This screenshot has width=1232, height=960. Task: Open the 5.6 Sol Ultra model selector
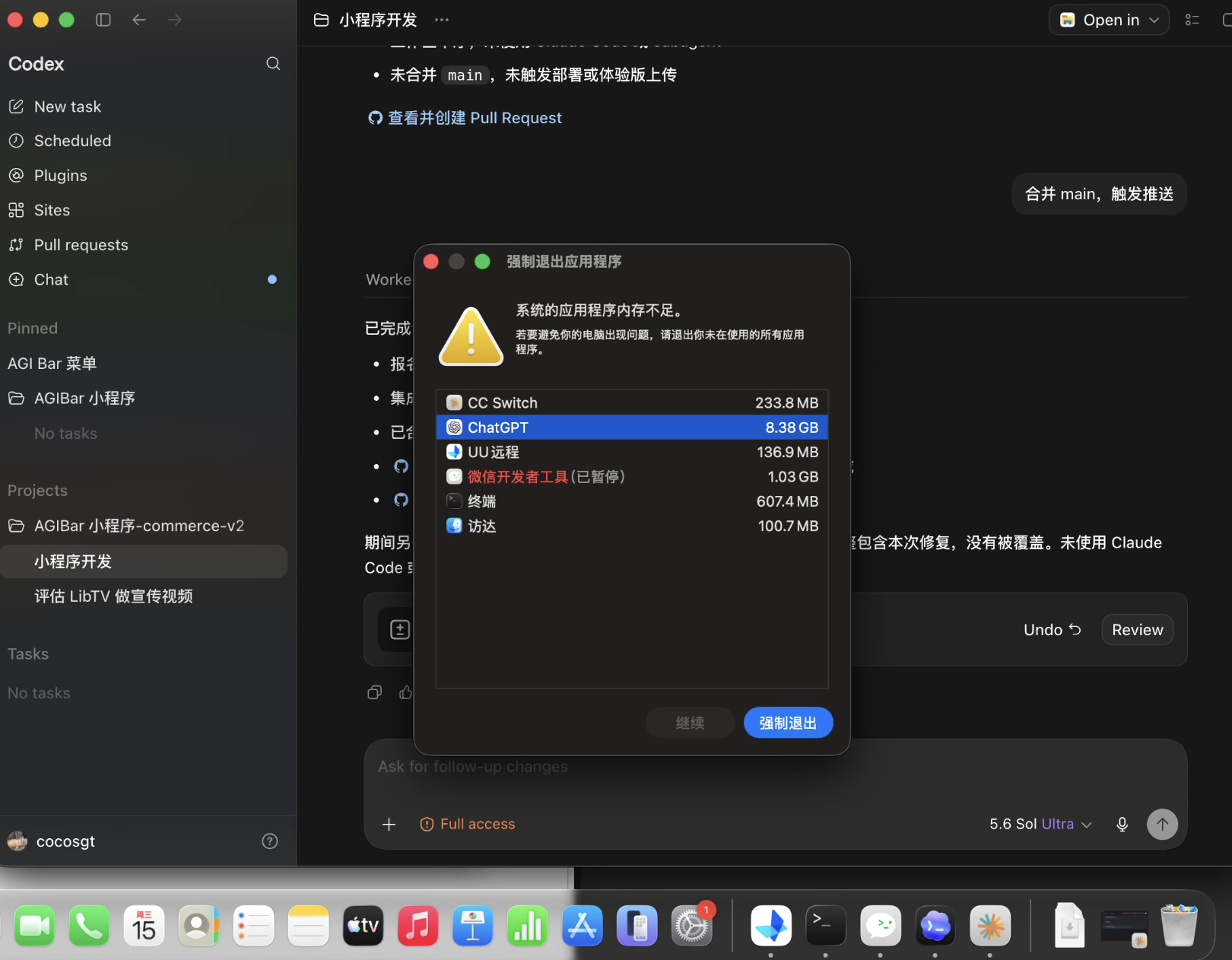tap(1040, 825)
